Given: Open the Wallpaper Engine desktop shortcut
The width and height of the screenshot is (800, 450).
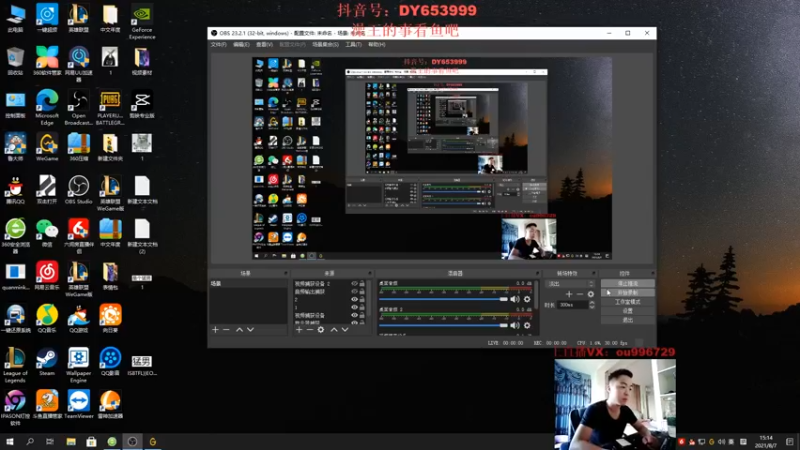Looking at the screenshot, I should coord(79,364).
